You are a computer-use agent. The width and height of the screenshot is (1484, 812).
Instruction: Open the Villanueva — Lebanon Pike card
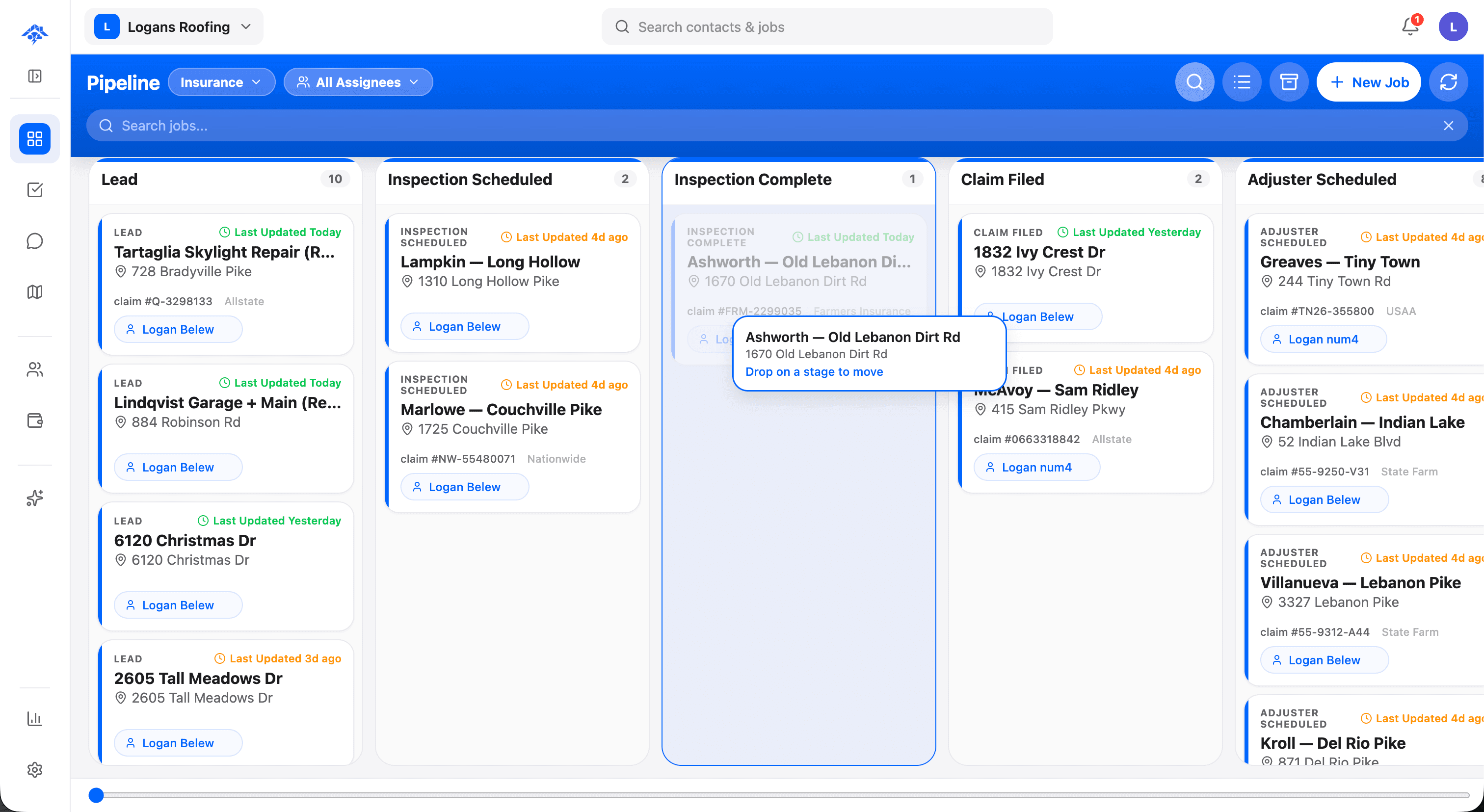pos(1364,610)
